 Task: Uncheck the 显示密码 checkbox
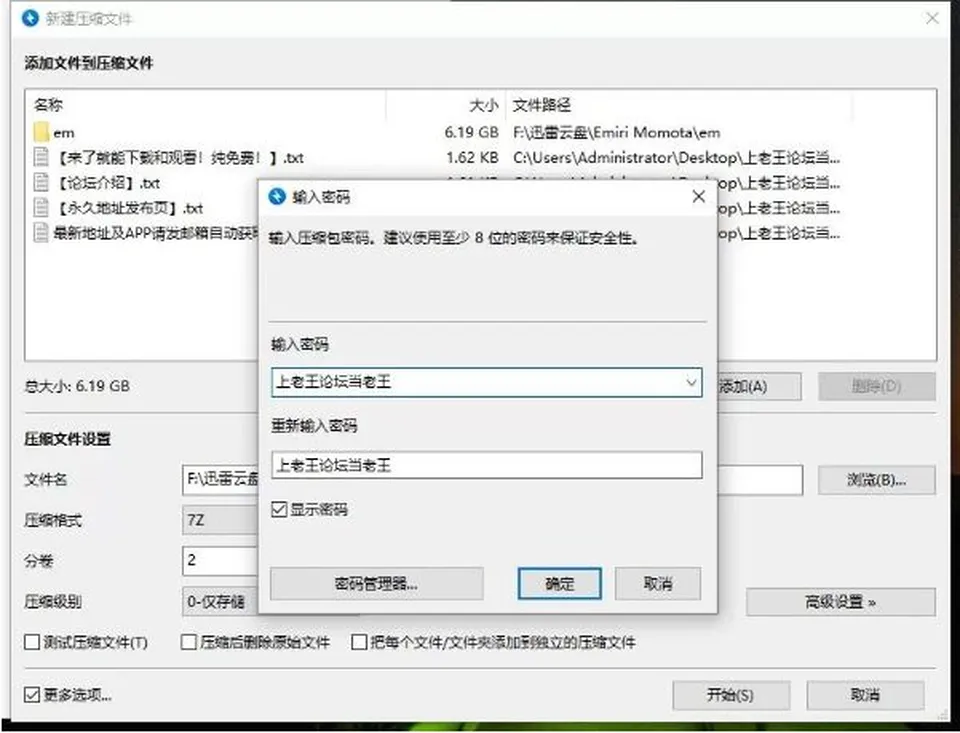click(x=279, y=509)
